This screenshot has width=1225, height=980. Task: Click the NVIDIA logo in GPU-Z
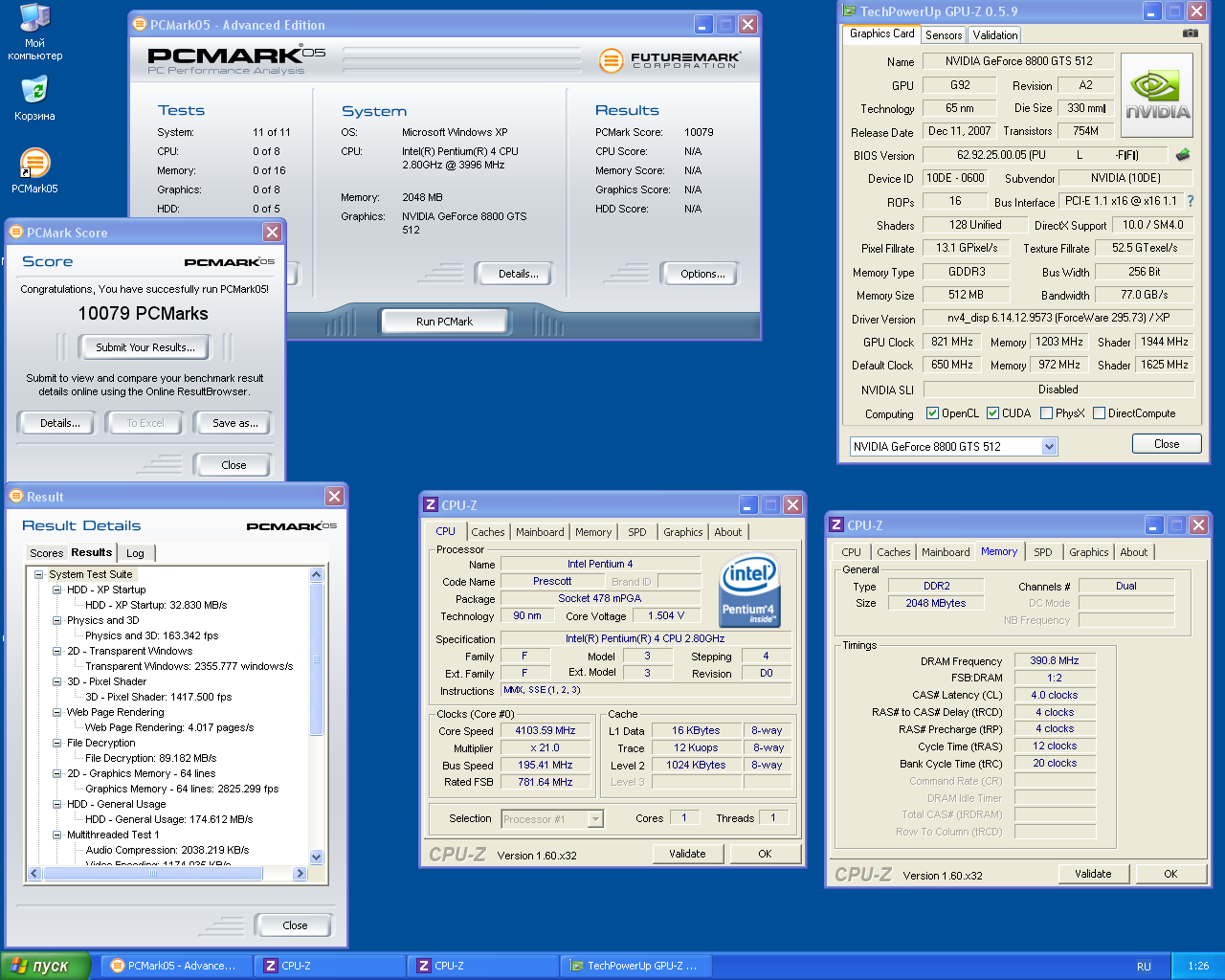click(x=1157, y=95)
